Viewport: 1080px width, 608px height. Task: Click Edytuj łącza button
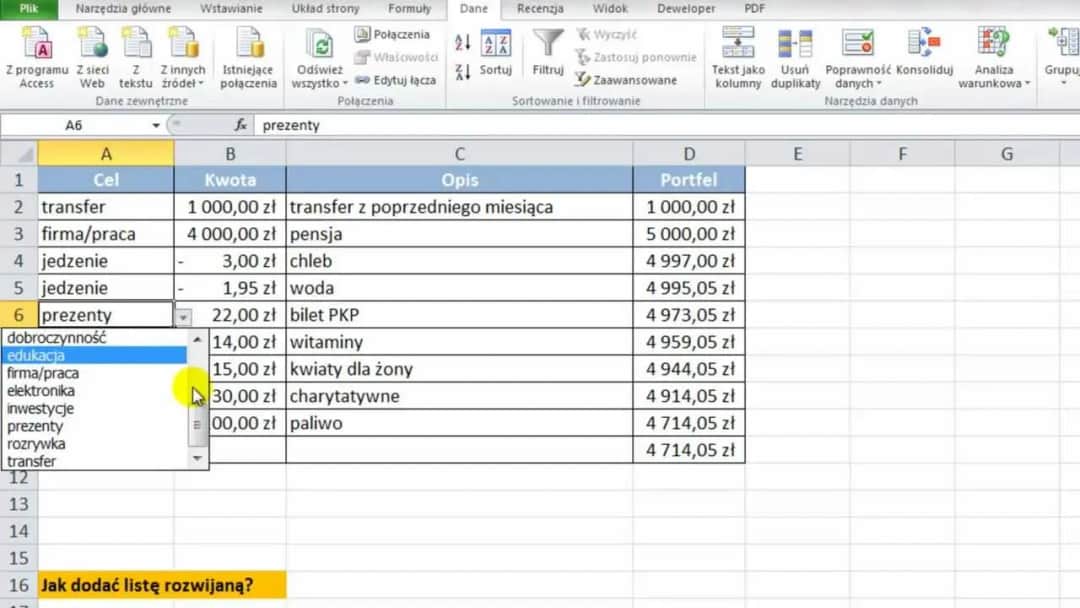click(x=396, y=80)
